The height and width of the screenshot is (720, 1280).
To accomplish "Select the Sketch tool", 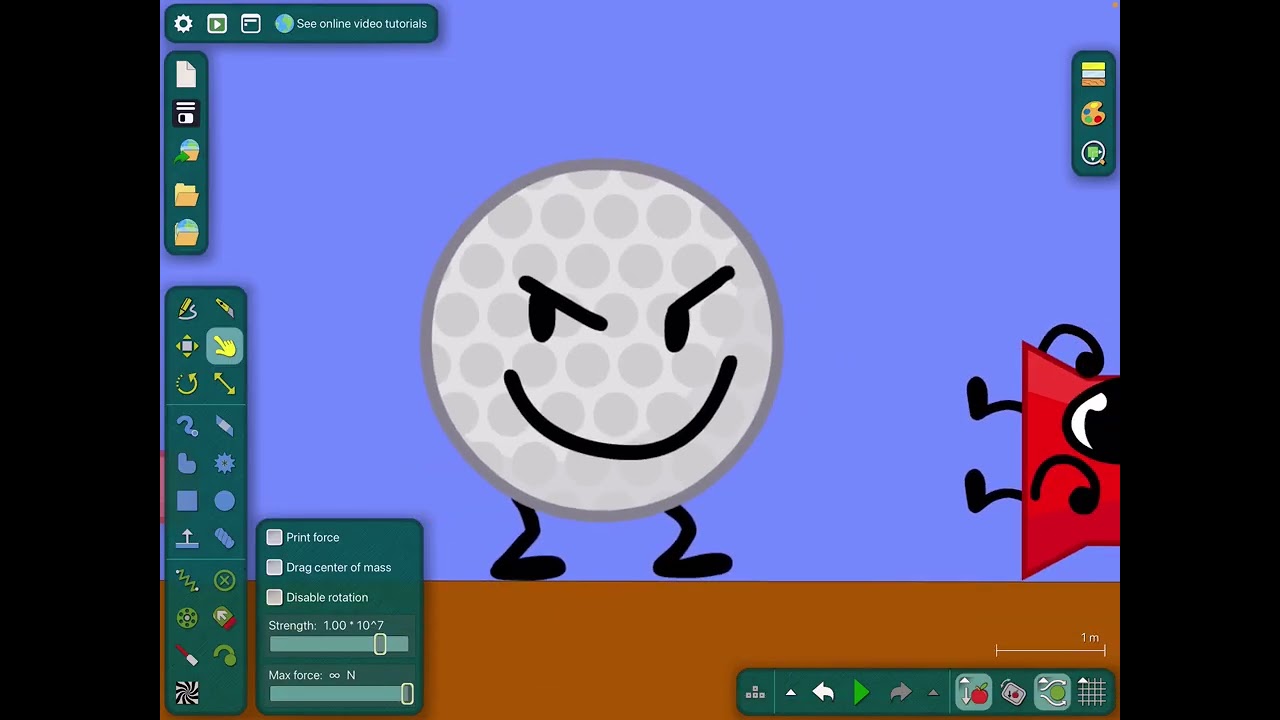I will 187,309.
